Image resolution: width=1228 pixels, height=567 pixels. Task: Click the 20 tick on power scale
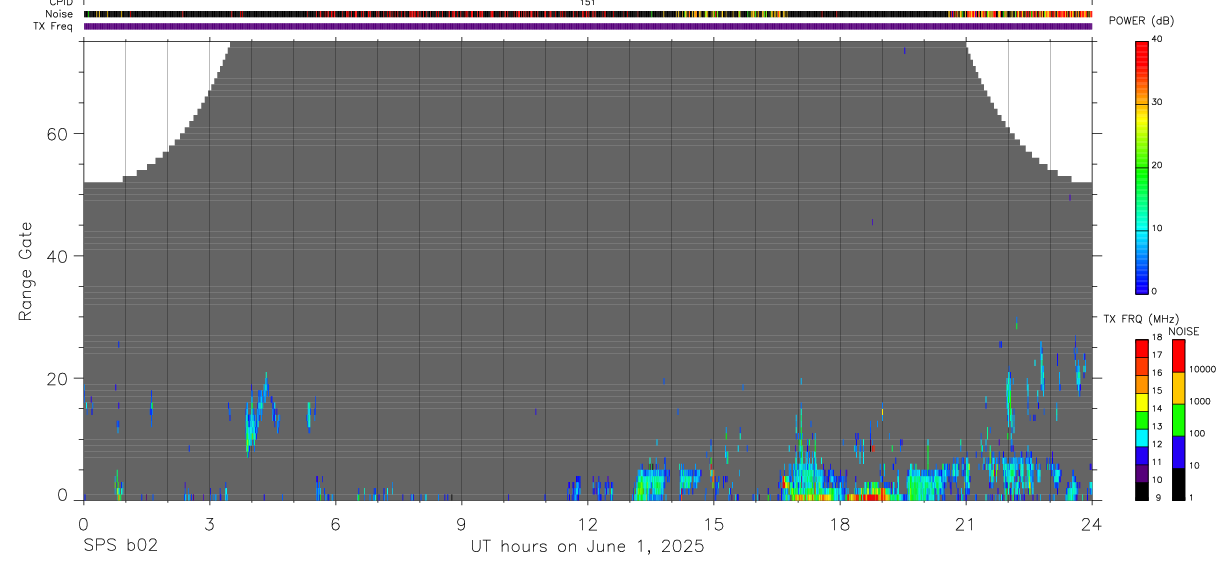[1157, 165]
